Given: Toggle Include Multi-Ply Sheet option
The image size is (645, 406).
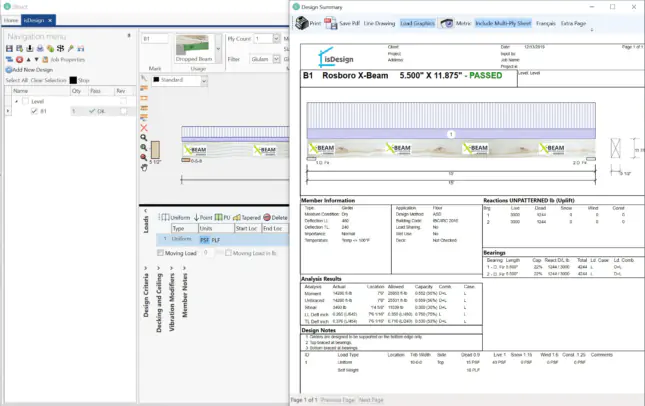Looking at the screenshot, I should pyautogui.click(x=503, y=23).
